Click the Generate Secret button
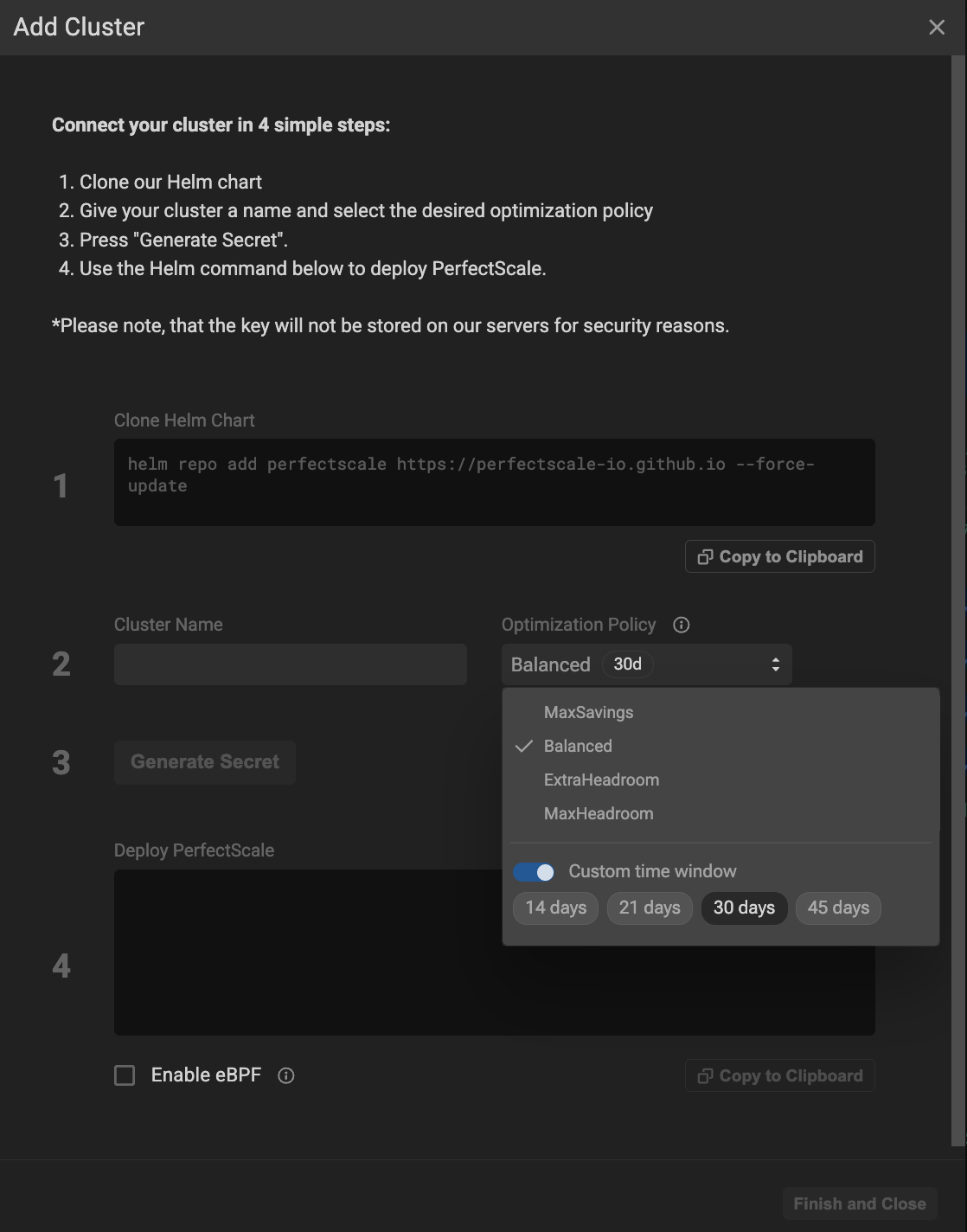The image size is (967, 1232). [x=205, y=762]
